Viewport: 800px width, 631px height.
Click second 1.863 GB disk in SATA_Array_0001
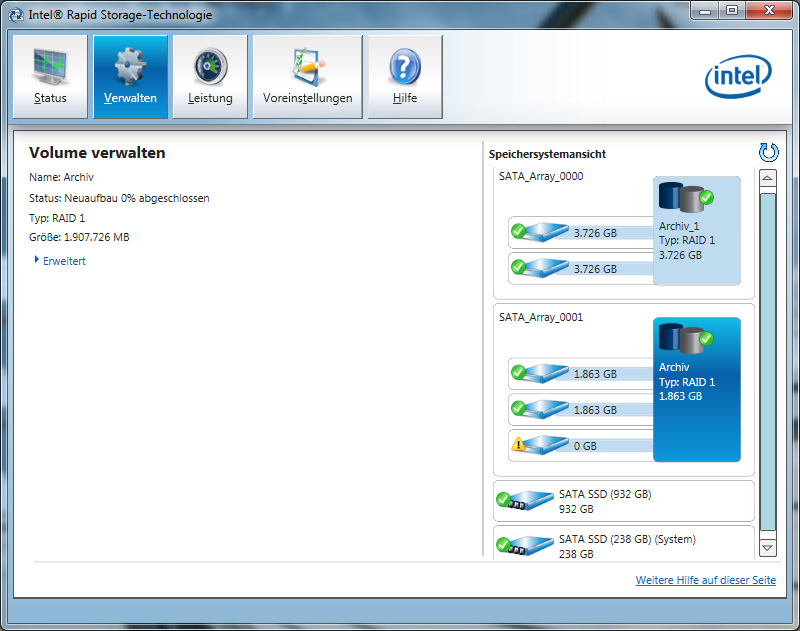[581, 410]
